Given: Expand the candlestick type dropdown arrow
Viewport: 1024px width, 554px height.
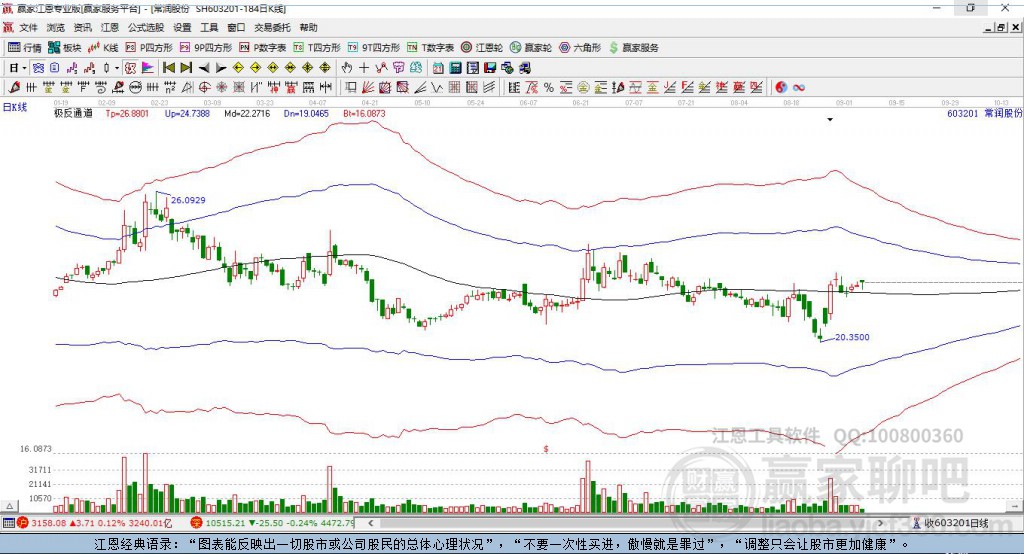Looking at the screenshot, I should point(117,68).
